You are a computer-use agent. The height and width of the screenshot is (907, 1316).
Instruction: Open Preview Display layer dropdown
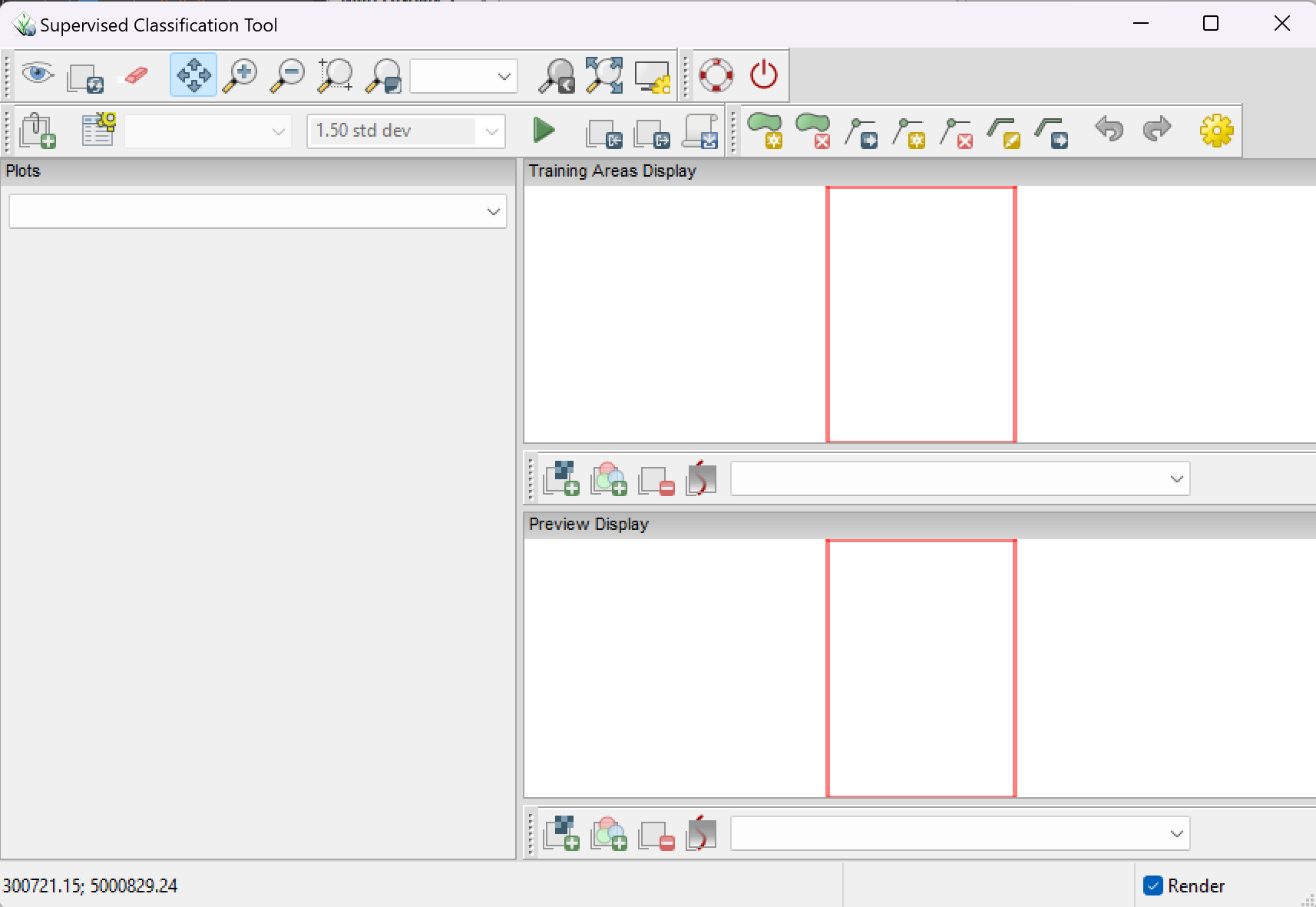pyautogui.click(x=961, y=833)
